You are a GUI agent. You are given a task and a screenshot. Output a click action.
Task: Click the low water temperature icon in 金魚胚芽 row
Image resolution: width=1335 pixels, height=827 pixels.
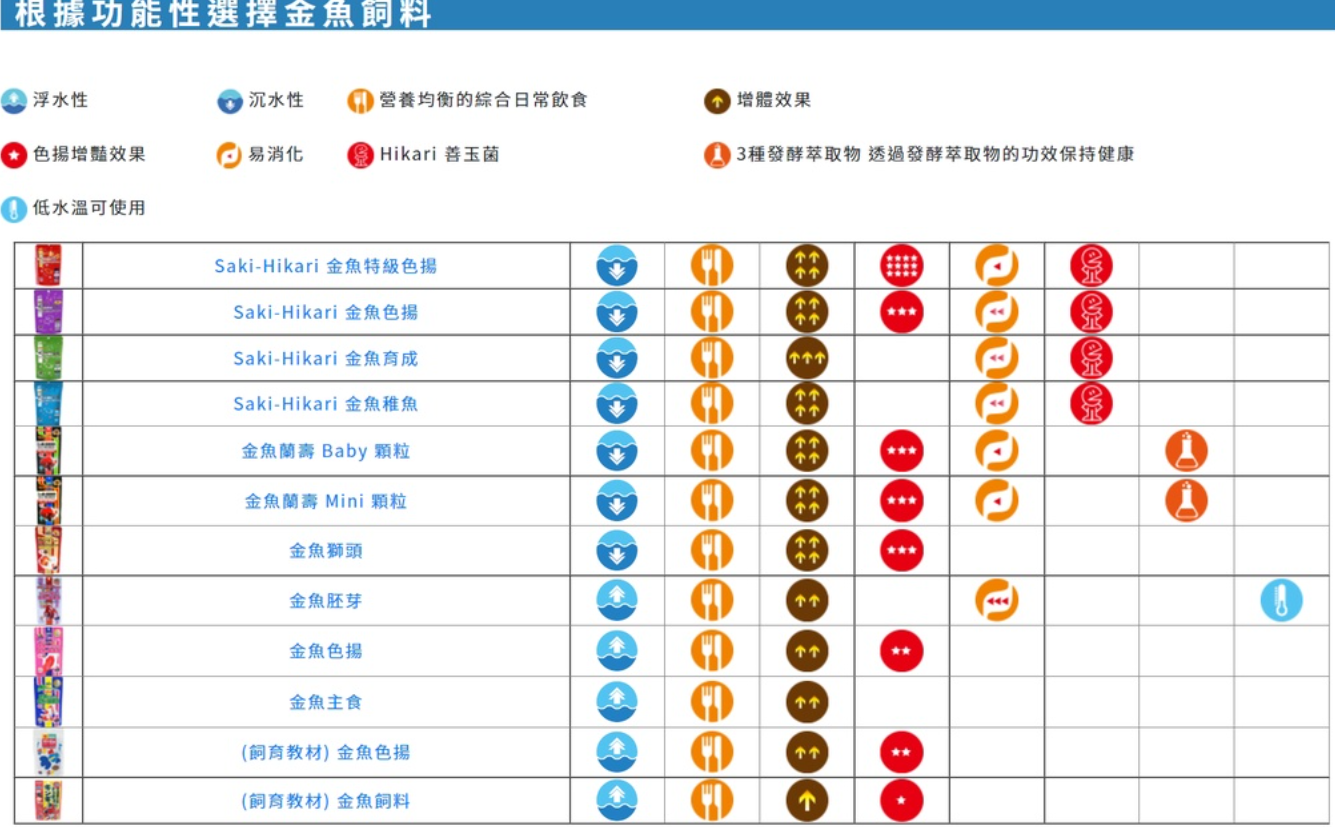pyautogui.click(x=1281, y=601)
